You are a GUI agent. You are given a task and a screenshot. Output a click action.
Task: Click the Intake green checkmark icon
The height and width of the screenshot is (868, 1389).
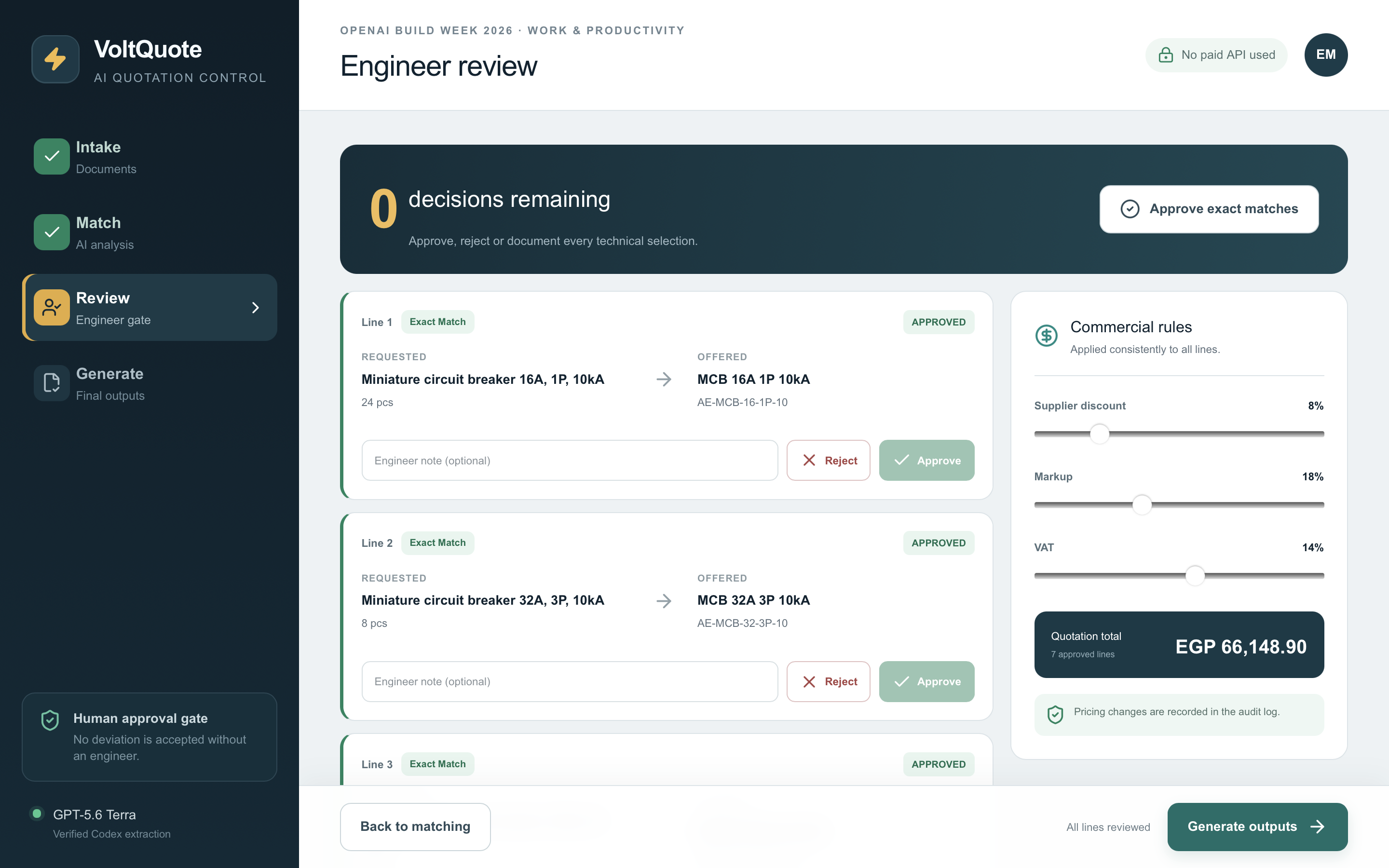click(x=52, y=156)
